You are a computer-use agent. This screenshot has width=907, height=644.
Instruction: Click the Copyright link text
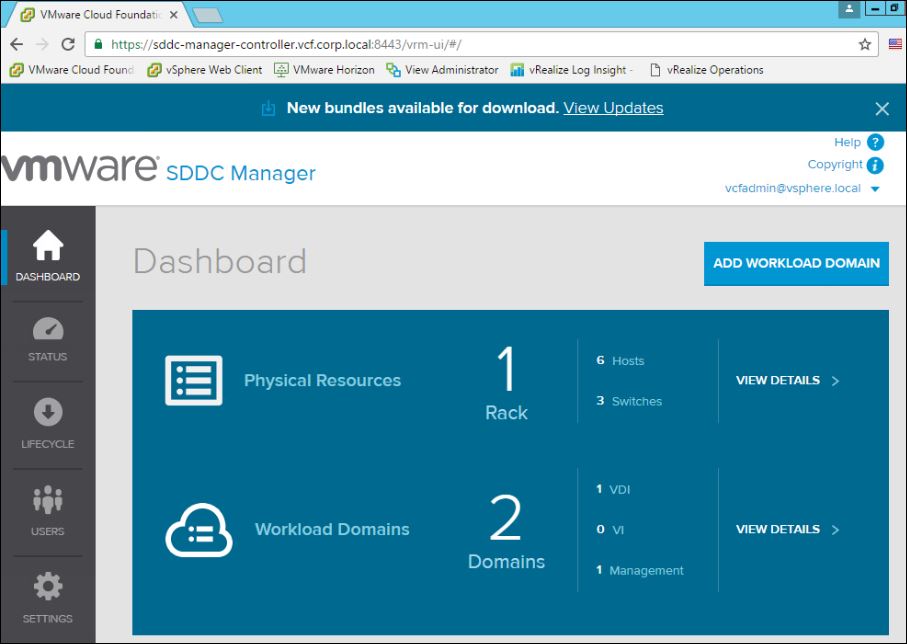click(835, 164)
